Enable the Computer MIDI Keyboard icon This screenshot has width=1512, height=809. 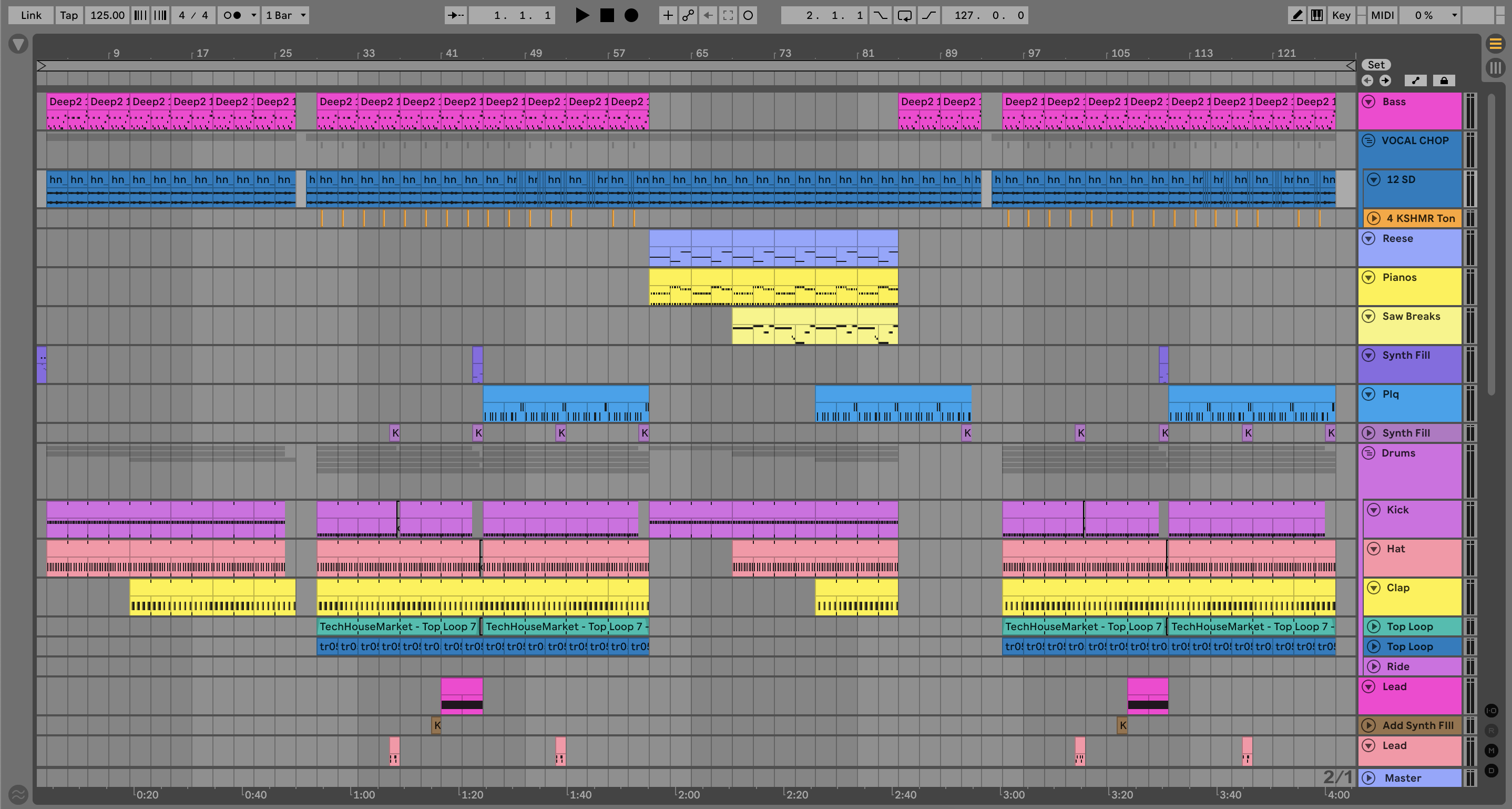pyautogui.click(x=1316, y=15)
